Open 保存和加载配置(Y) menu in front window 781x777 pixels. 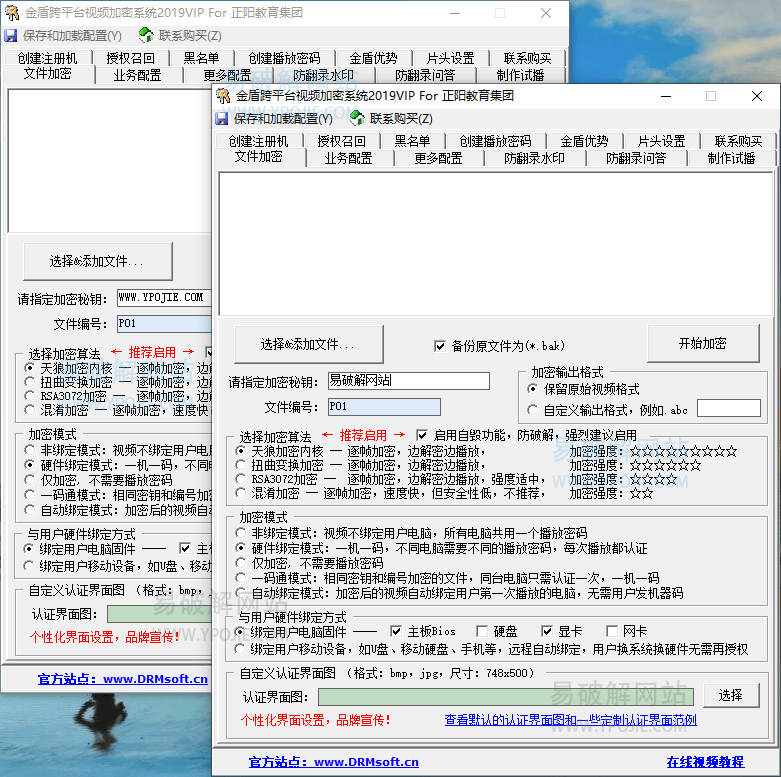click(x=283, y=119)
